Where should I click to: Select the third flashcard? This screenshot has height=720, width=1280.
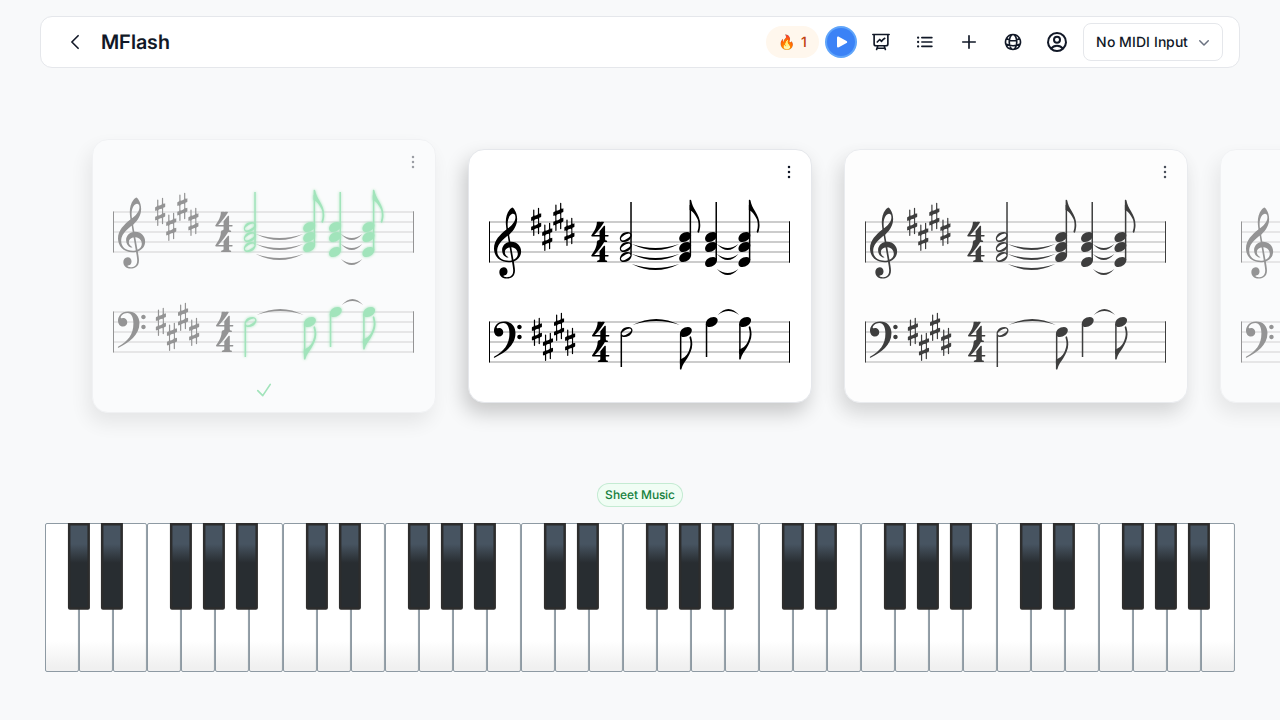[x=1016, y=276]
